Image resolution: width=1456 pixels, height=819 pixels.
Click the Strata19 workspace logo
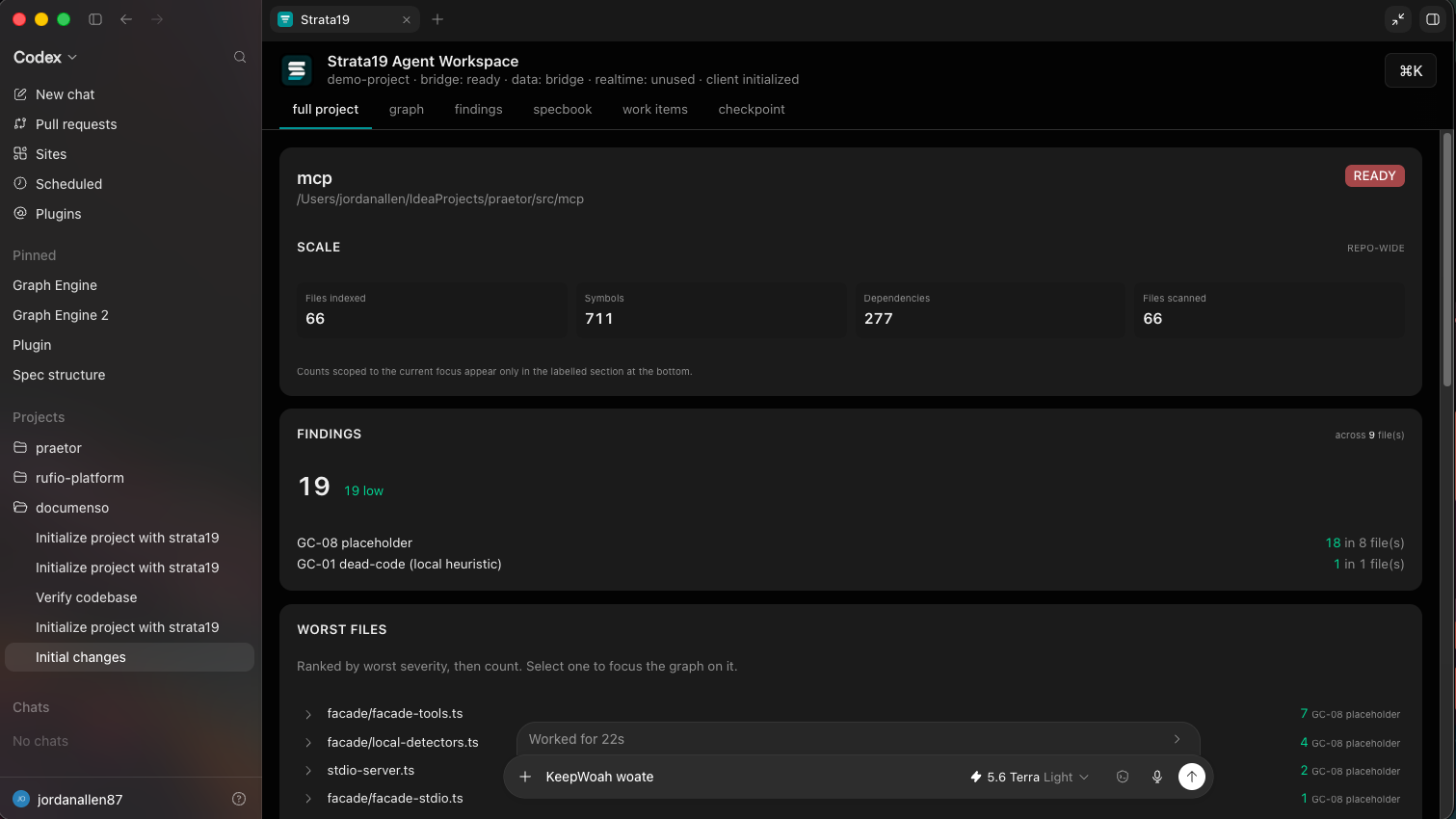(297, 70)
